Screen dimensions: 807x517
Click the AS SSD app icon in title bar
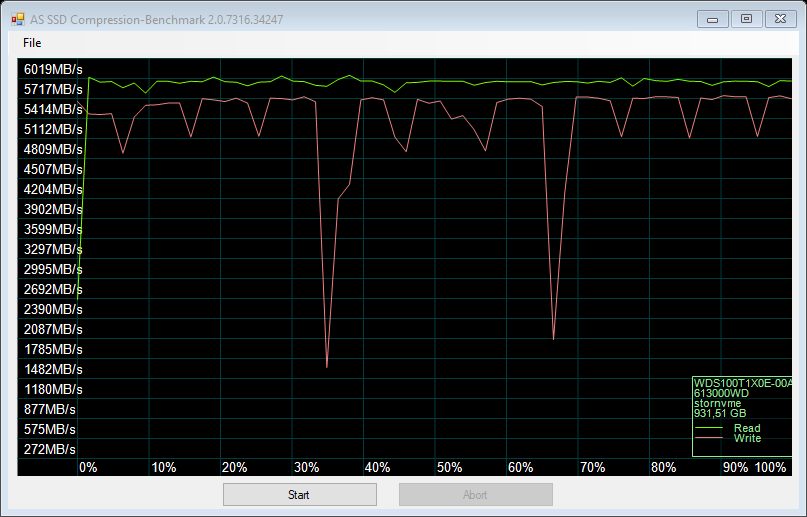pyautogui.click(x=16, y=19)
